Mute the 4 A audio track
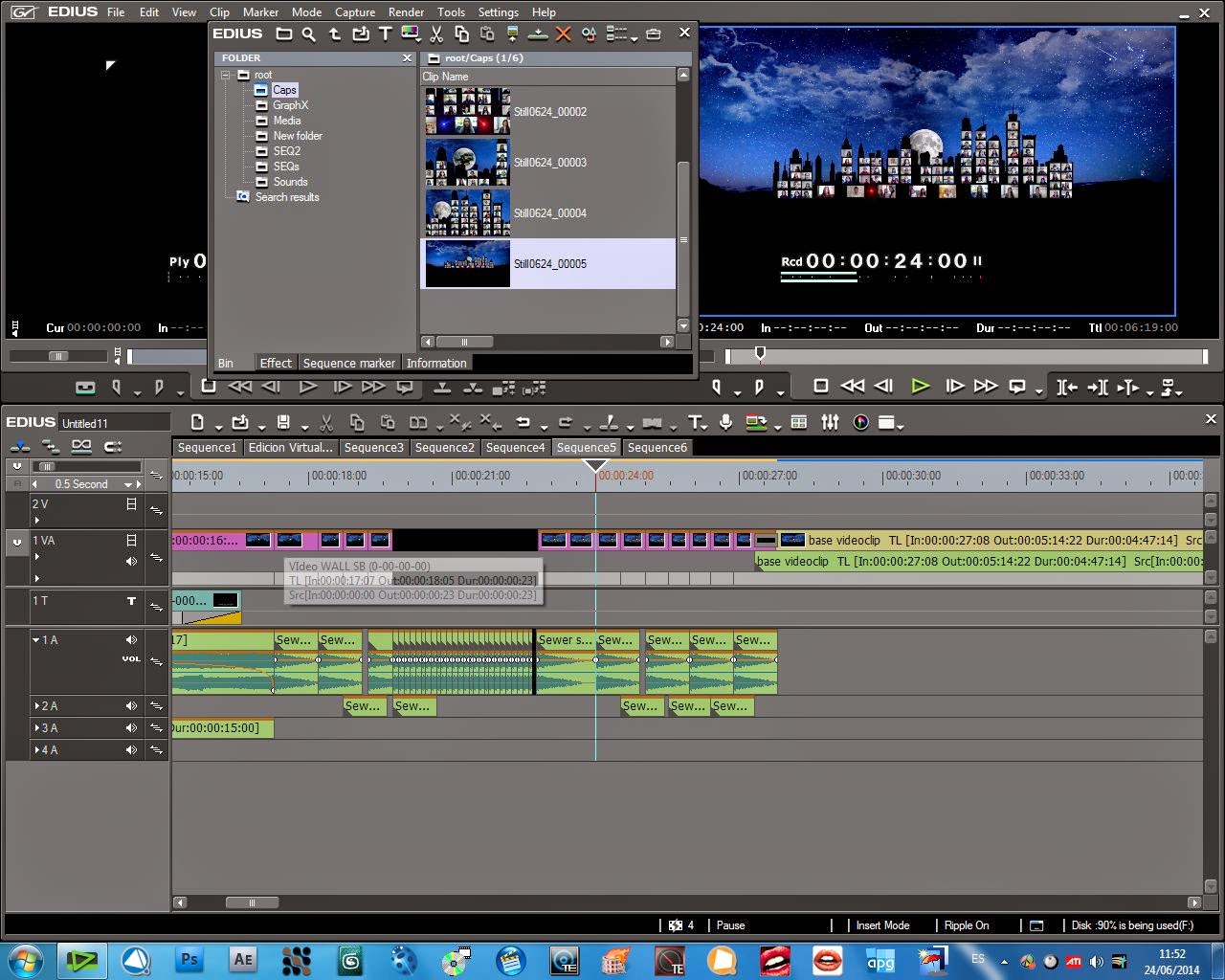1225x980 pixels. (x=131, y=750)
